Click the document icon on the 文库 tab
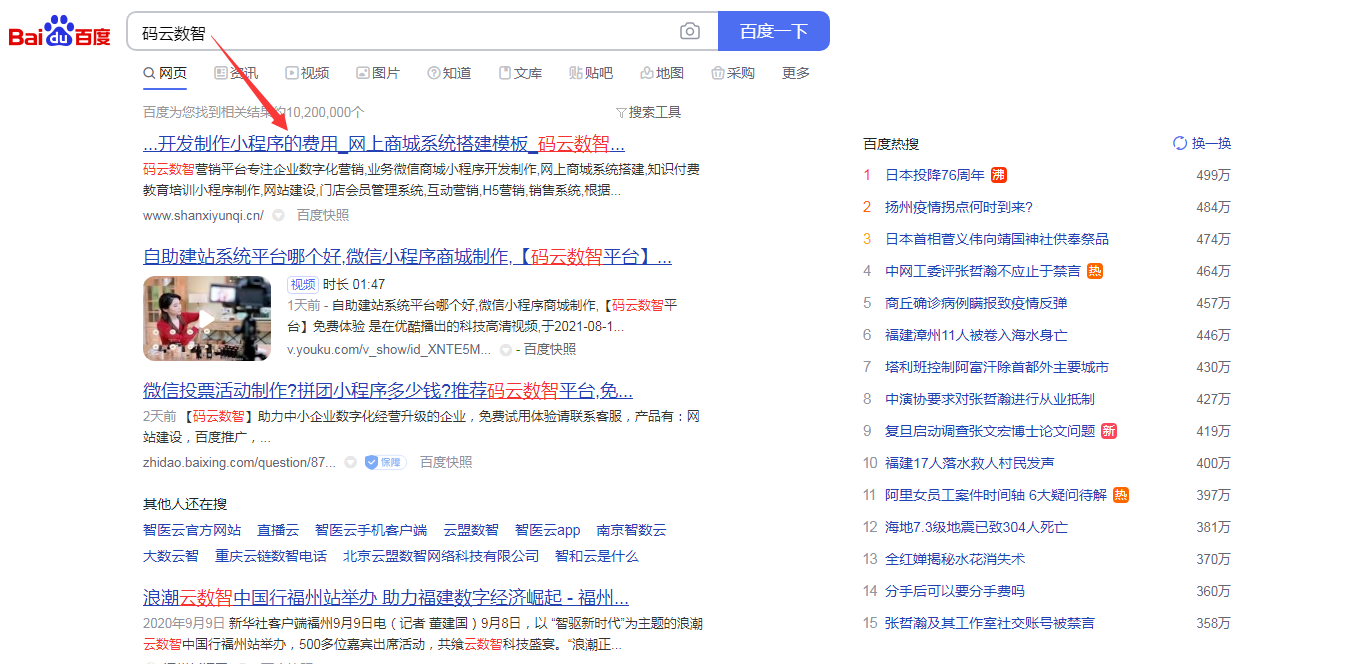1348x664 pixels. pyautogui.click(x=504, y=72)
